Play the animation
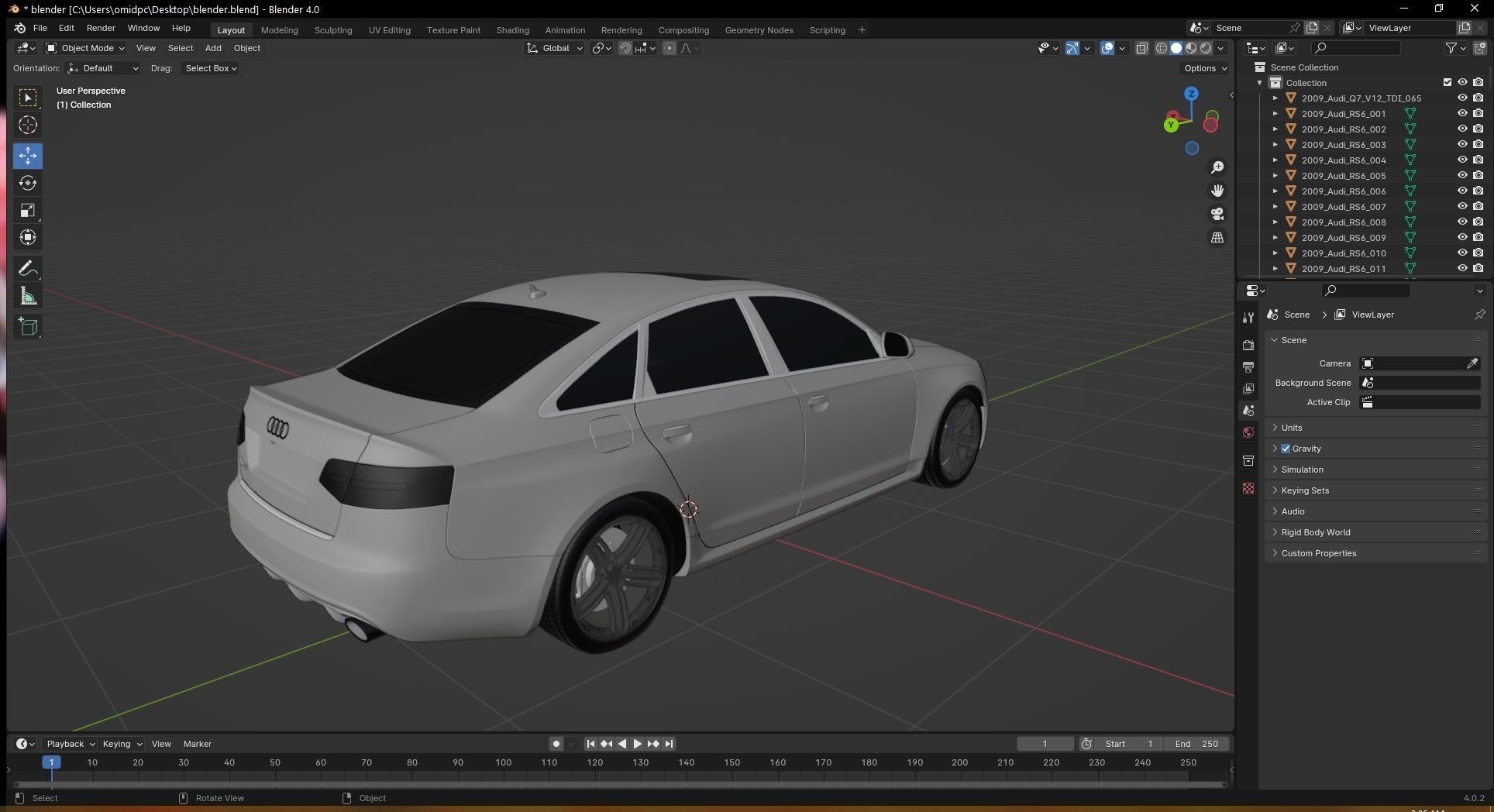Screen dimensions: 1494x812 (637, 744)
